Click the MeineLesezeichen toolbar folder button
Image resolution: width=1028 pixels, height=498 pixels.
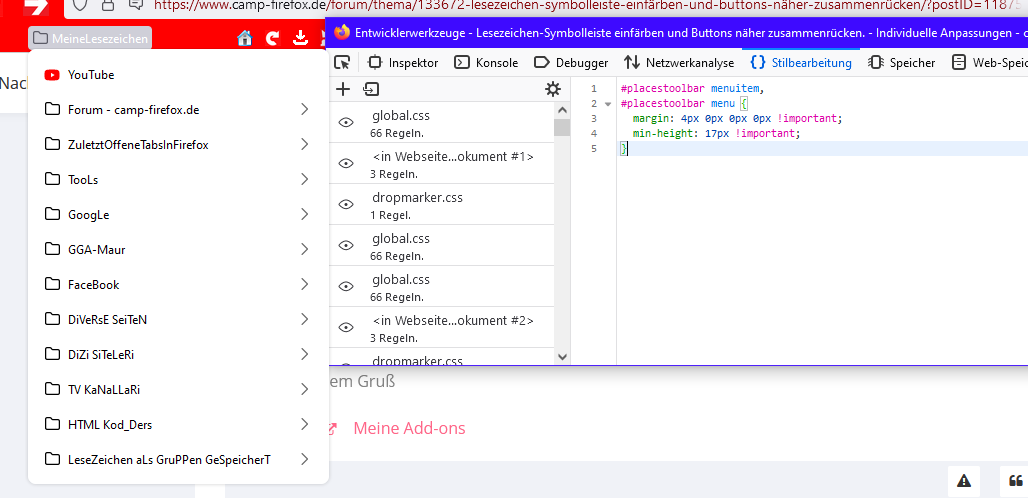tap(90, 39)
